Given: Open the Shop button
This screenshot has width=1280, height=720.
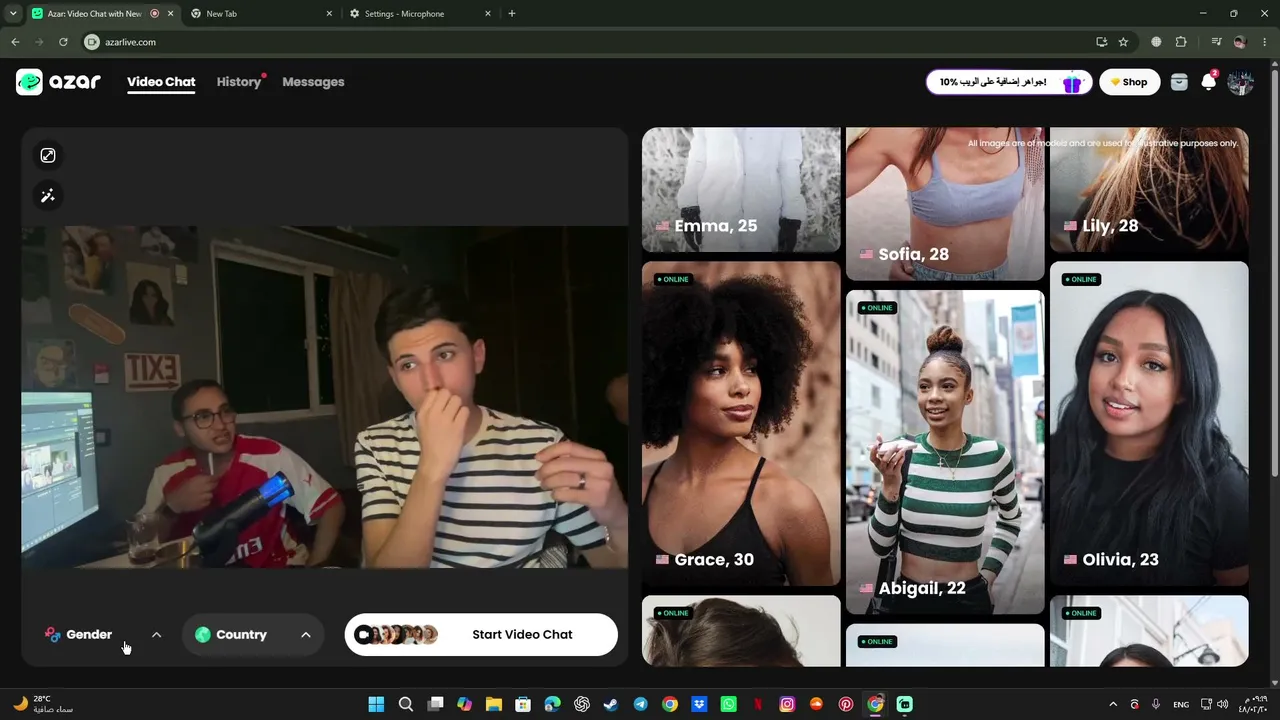Looking at the screenshot, I should pos(1129,82).
